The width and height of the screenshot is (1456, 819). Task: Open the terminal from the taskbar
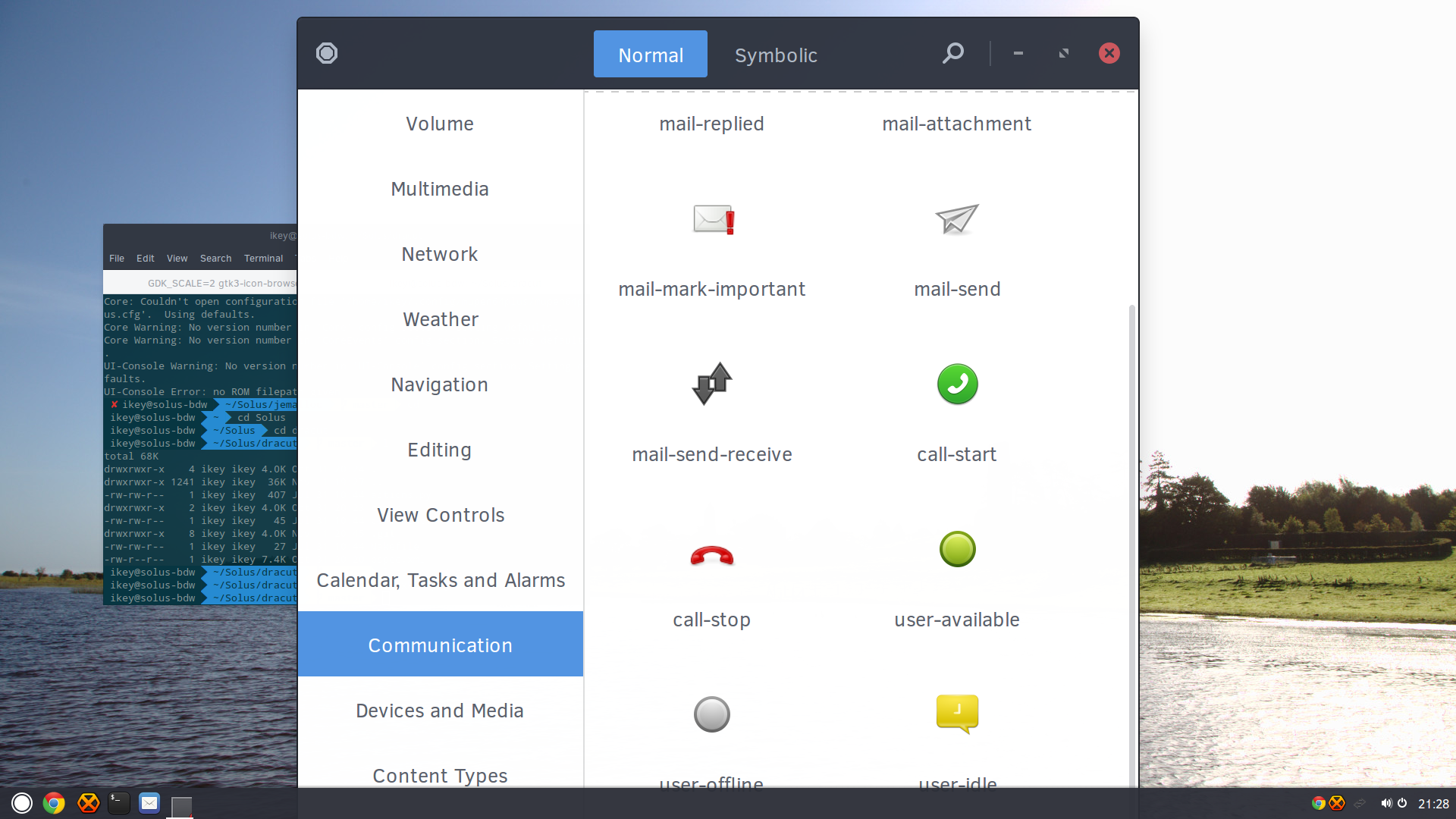pos(119,803)
